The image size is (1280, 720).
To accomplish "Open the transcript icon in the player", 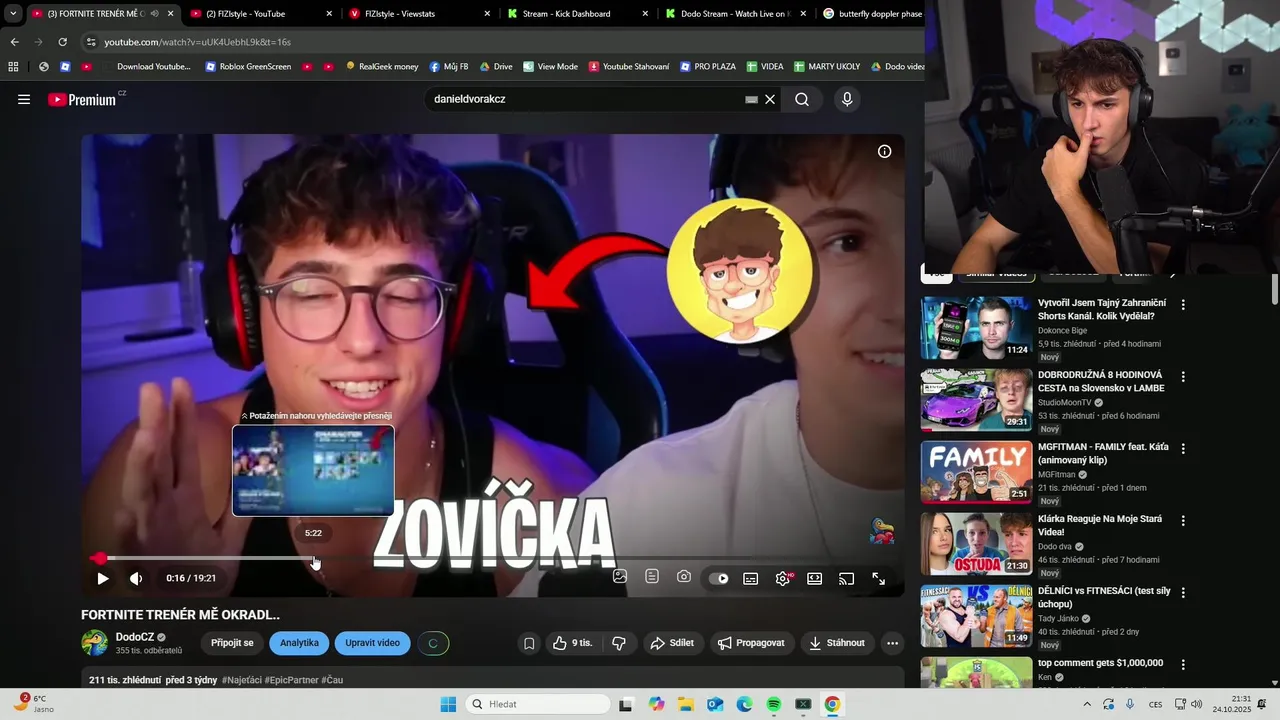I will coord(652,577).
